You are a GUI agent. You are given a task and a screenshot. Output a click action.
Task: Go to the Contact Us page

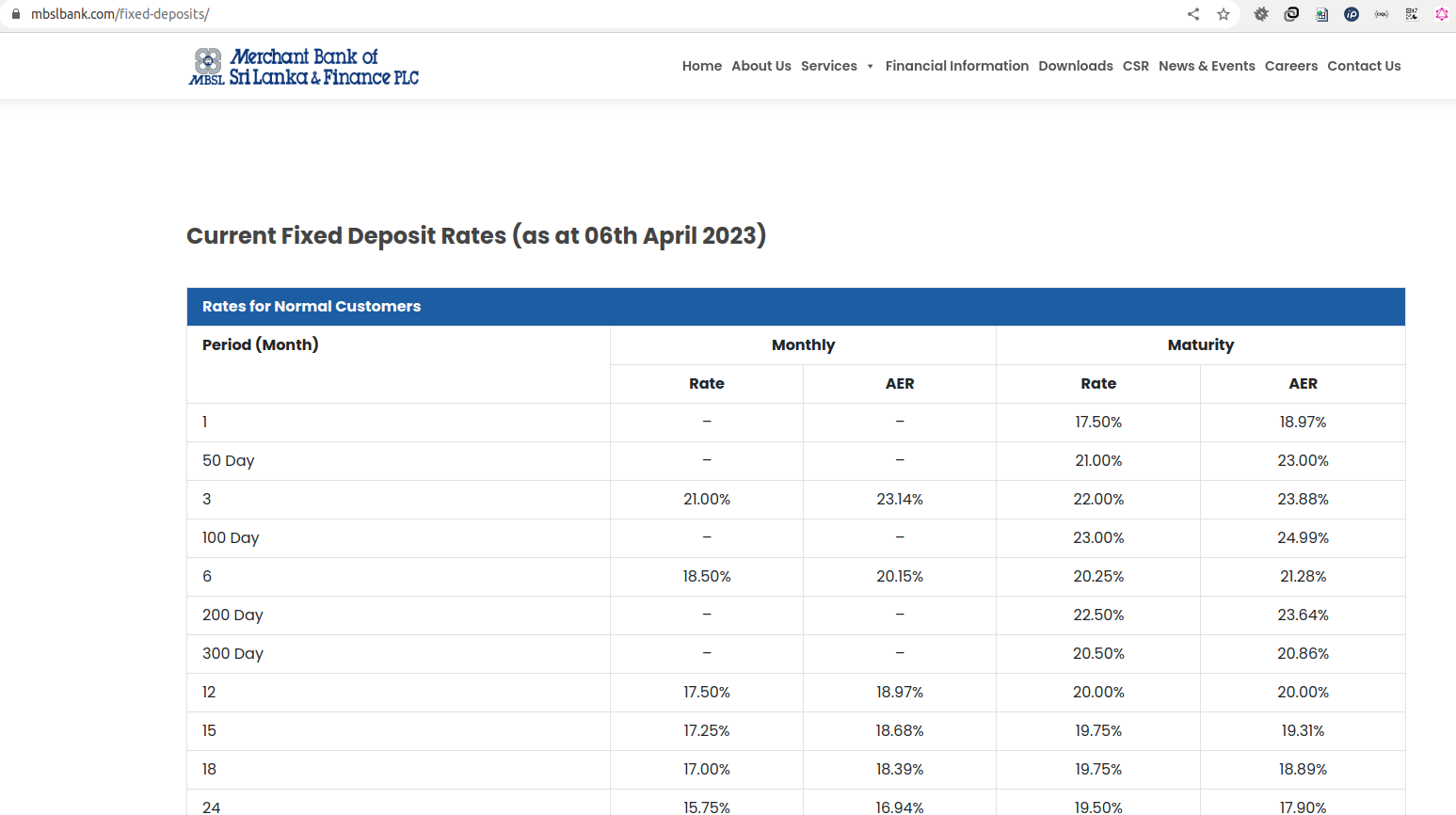coord(1364,66)
